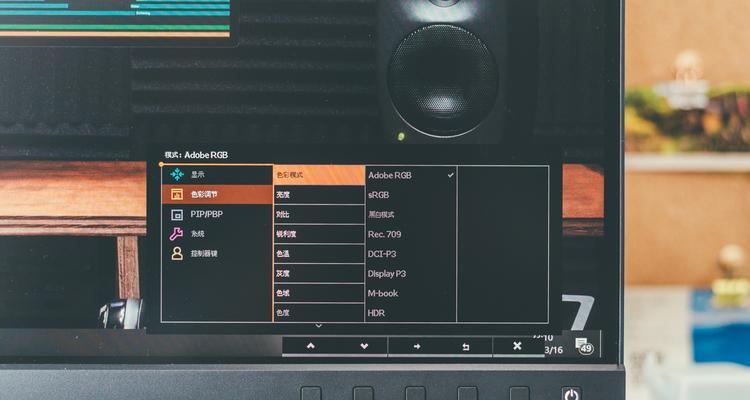Click the monitor power button
Image resolution: width=750 pixels, height=400 pixels.
tap(571, 395)
